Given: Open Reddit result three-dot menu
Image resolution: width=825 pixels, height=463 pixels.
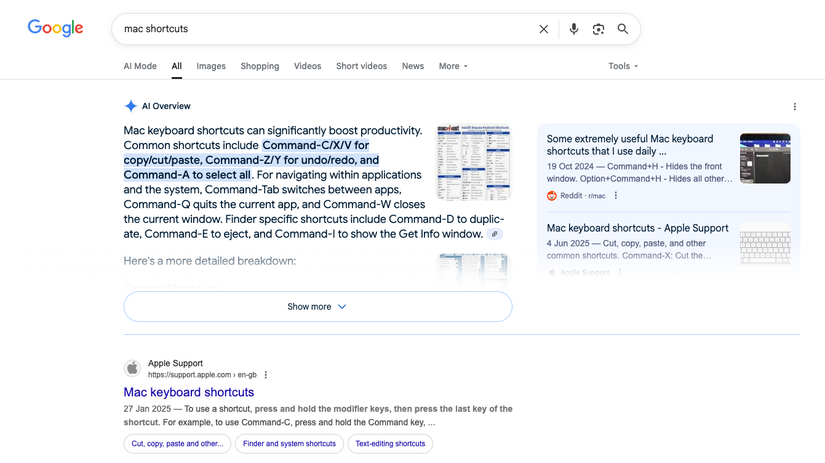Looking at the screenshot, I should [616, 195].
